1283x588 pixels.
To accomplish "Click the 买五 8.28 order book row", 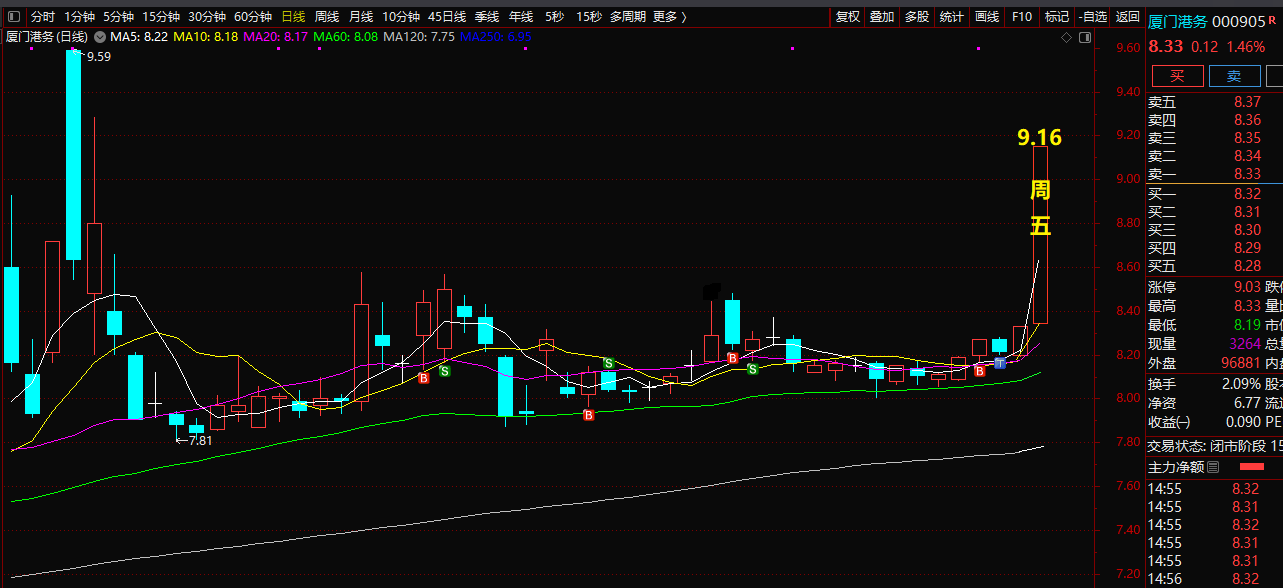I will click(x=1214, y=266).
